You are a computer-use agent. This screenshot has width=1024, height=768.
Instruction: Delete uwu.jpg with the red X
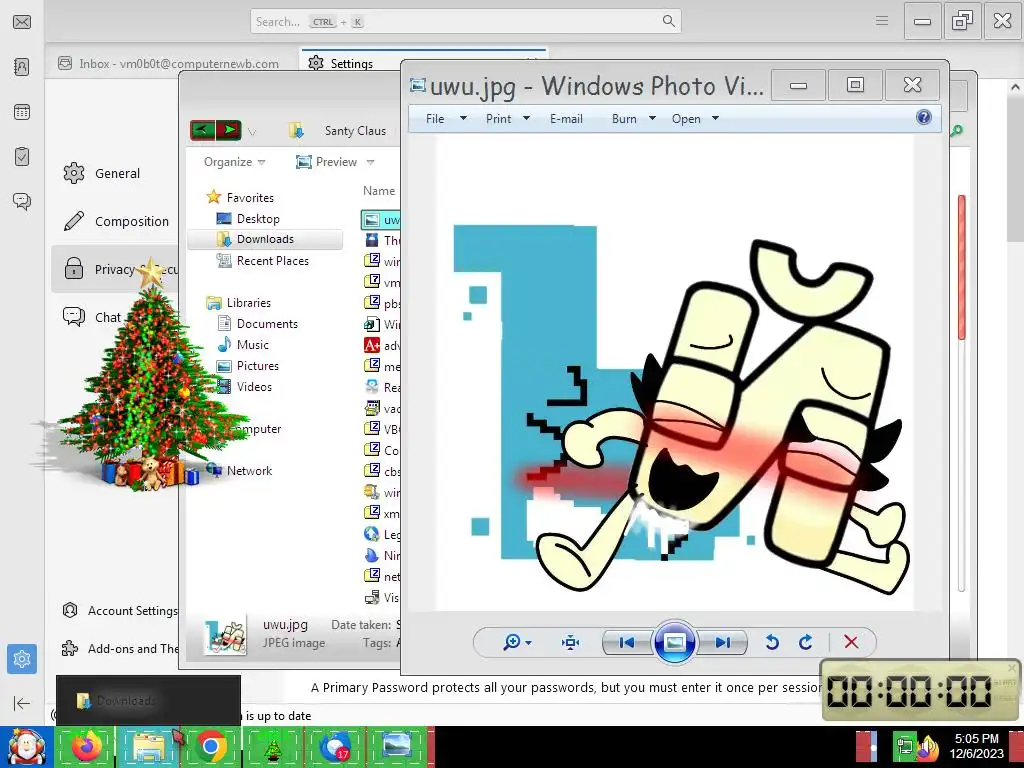(x=851, y=643)
